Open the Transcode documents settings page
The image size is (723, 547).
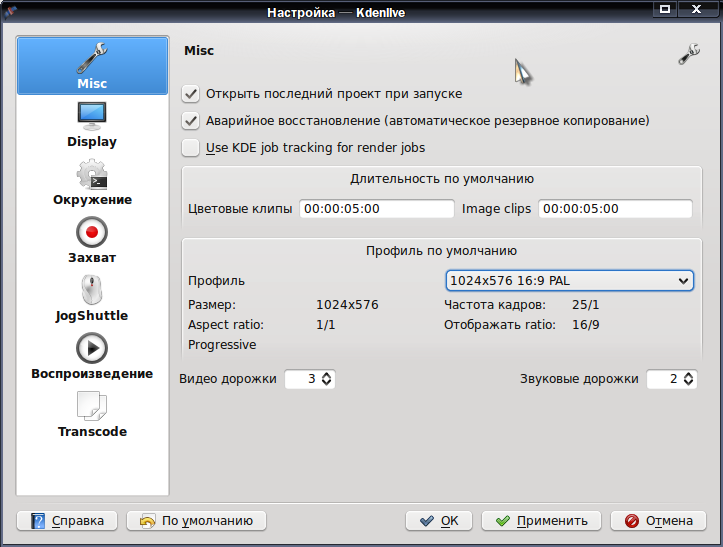click(92, 415)
